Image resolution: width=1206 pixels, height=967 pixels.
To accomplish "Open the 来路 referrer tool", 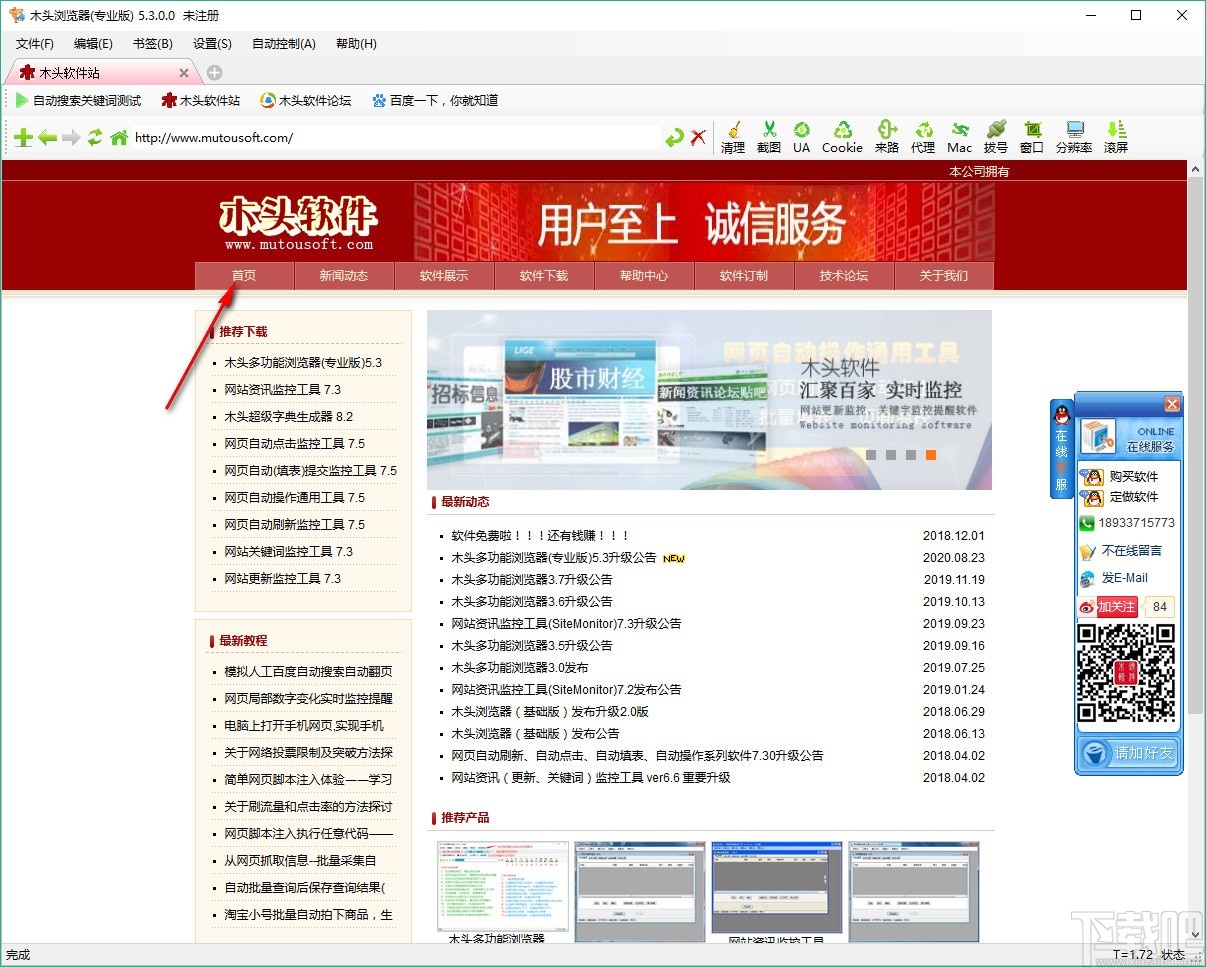I will pos(887,137).
